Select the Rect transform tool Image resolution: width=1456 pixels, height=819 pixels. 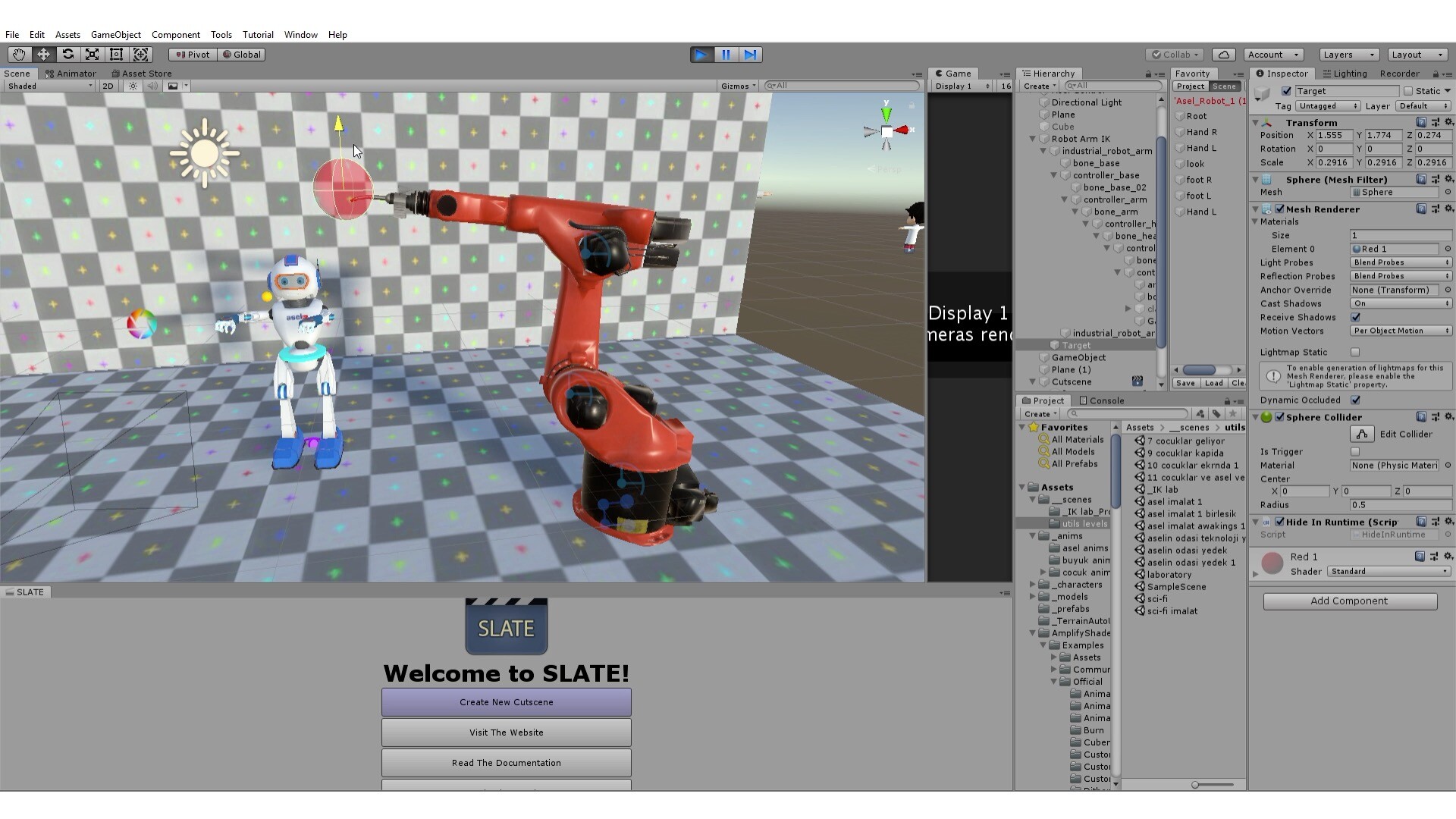(x=116, y=55)
